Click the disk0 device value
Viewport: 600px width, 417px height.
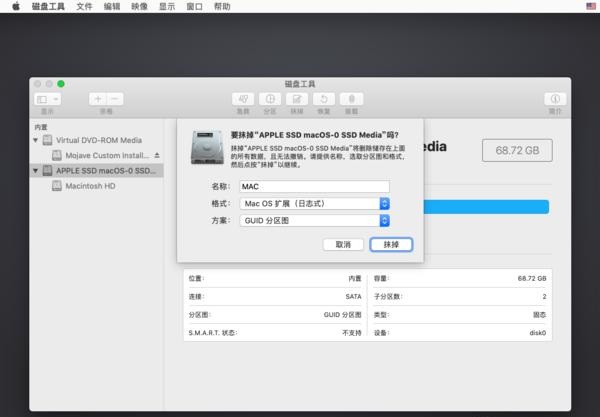(x=538, y=333)
